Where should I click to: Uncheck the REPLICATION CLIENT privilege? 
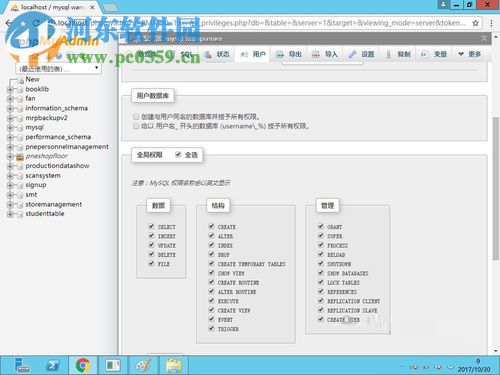point(321,301)
